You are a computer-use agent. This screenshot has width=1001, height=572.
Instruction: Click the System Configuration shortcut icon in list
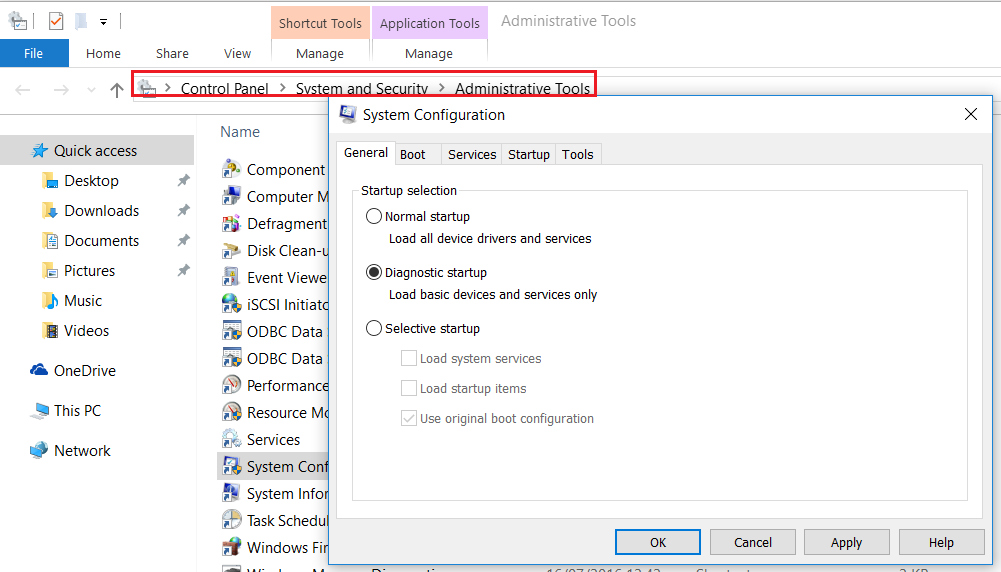point(231,466)
